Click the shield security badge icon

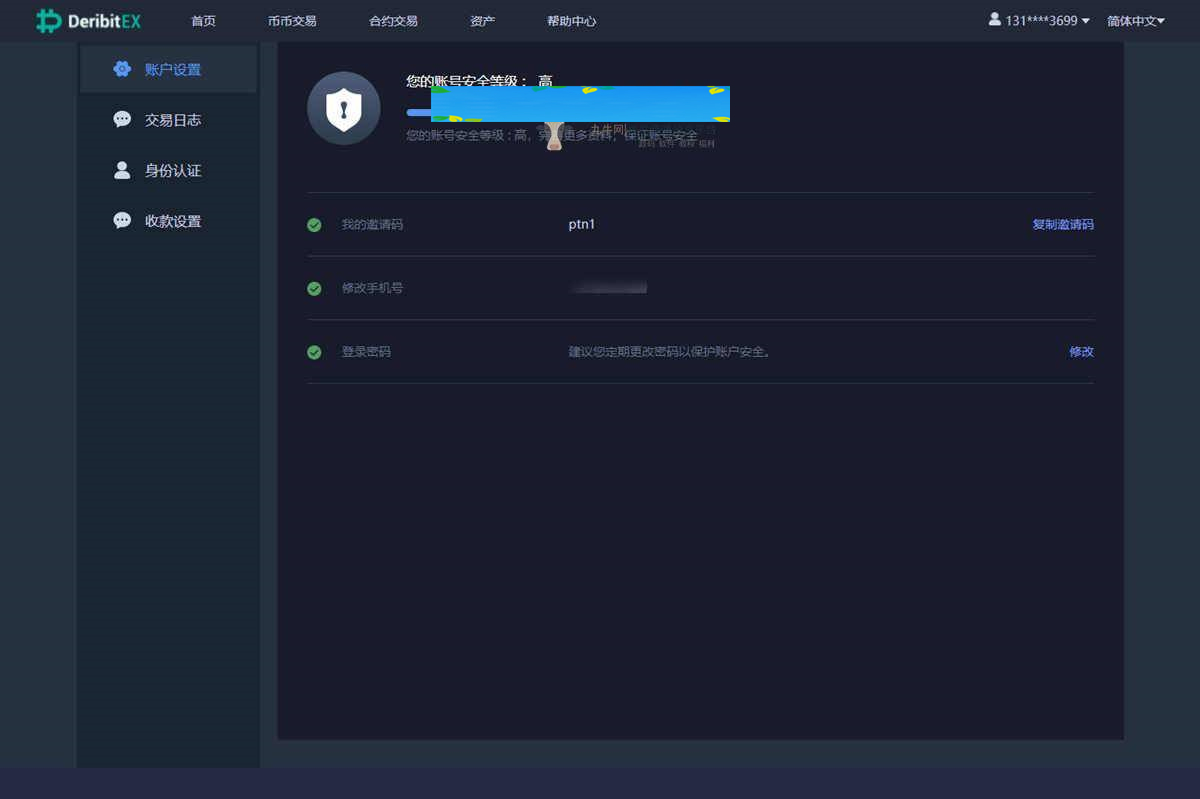(343, 108)
